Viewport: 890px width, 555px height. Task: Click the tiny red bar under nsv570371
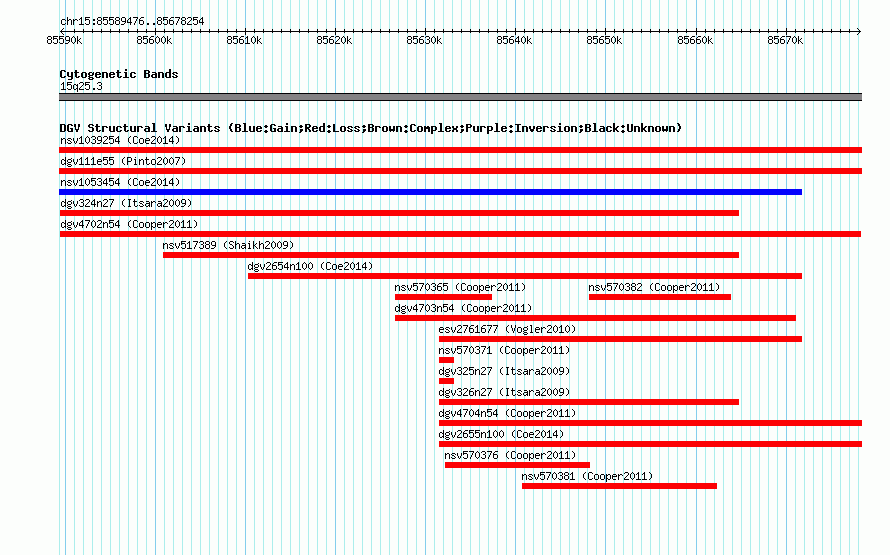tap(446, 360)
